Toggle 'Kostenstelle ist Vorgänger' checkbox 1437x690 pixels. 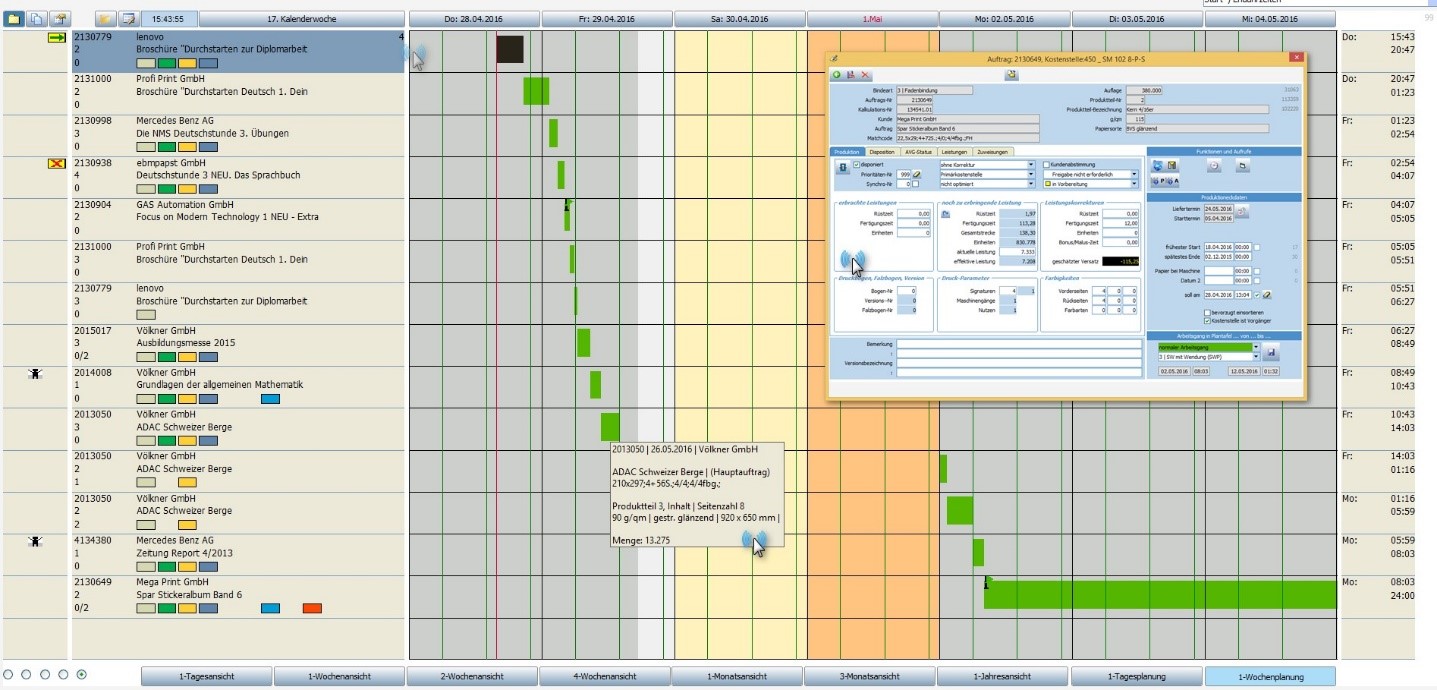coord(1208,321)
